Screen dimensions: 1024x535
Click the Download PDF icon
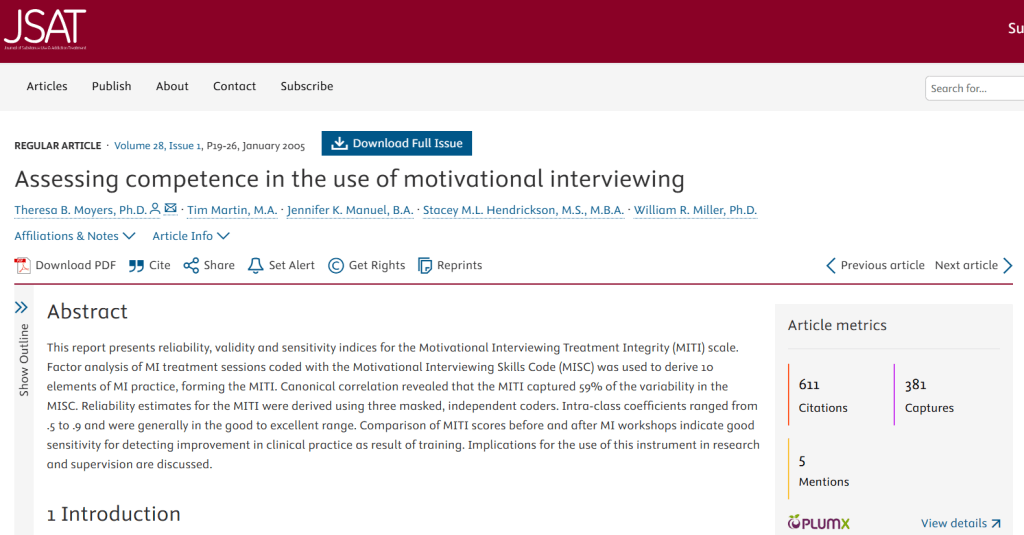tap(23, 265)
